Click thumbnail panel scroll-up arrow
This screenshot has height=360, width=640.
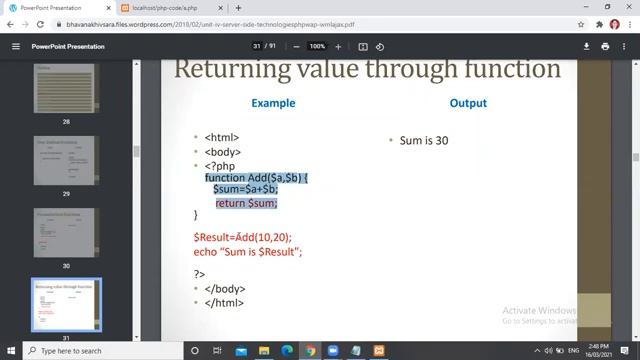[x=136, y=64]
